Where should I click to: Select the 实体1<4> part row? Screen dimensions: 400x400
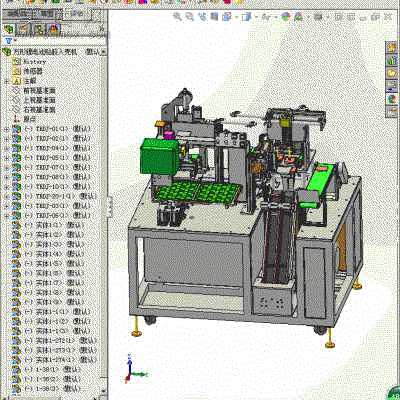click(x=48, y=254)
